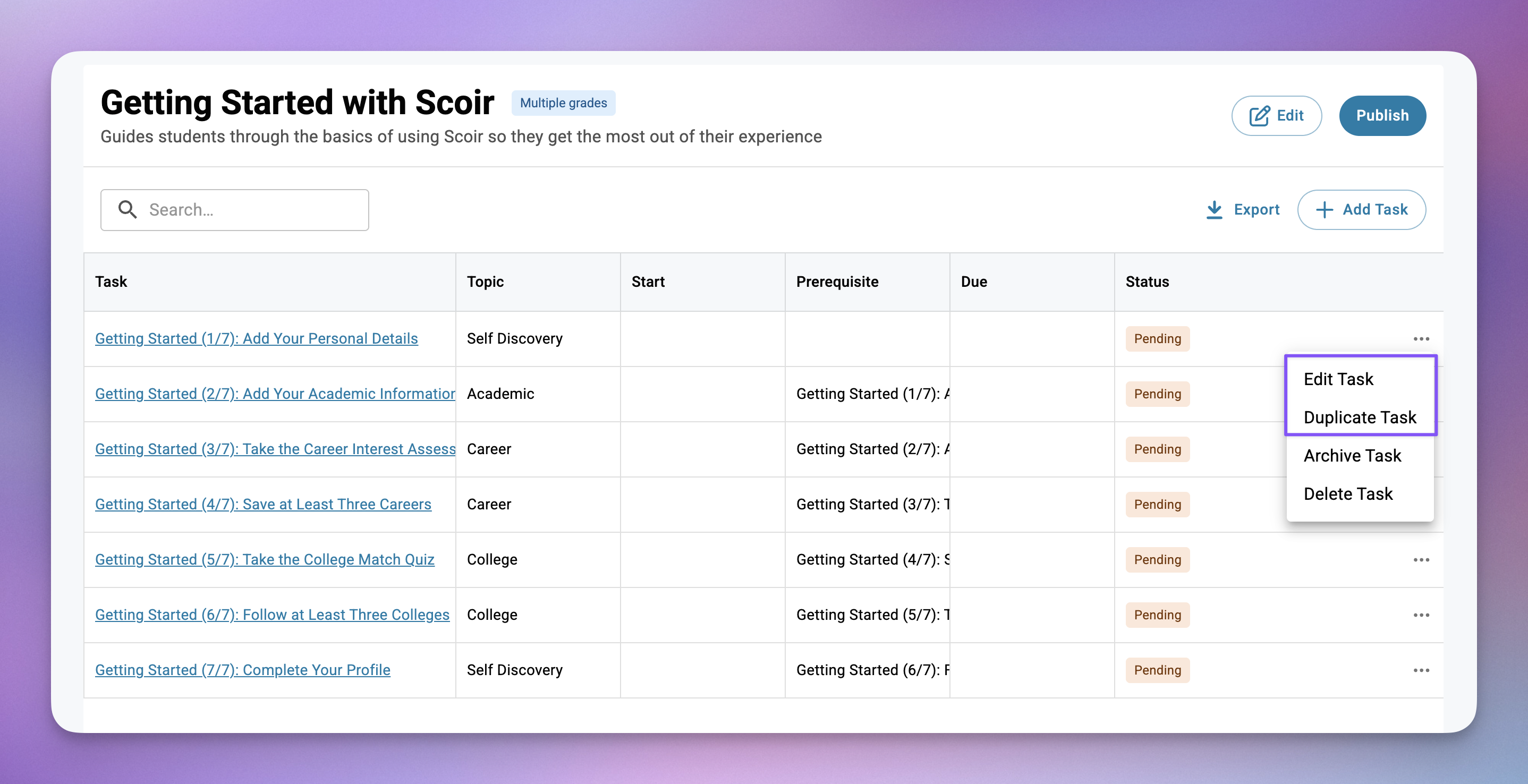Click the Task column header
Viewport: 1528px width, 784px height.
(x=111, y=282)
